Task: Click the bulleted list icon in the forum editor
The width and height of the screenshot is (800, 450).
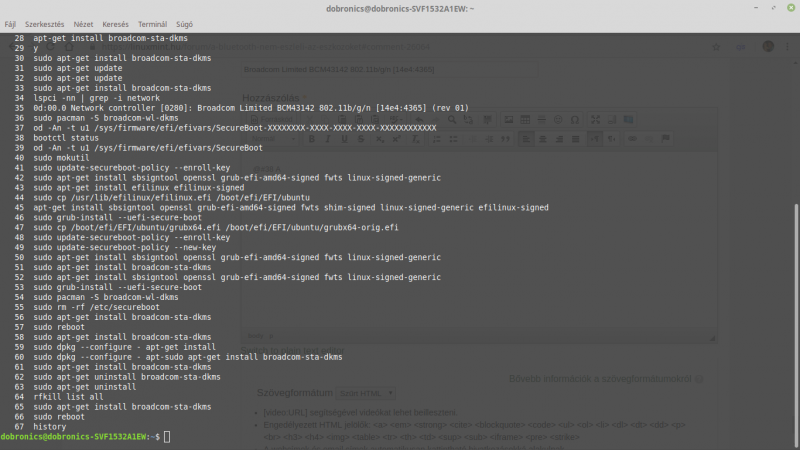Action: (454, 139)
